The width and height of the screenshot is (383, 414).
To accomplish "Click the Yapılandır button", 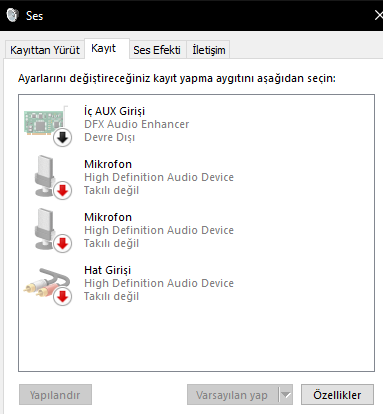I will coord(55,395).
